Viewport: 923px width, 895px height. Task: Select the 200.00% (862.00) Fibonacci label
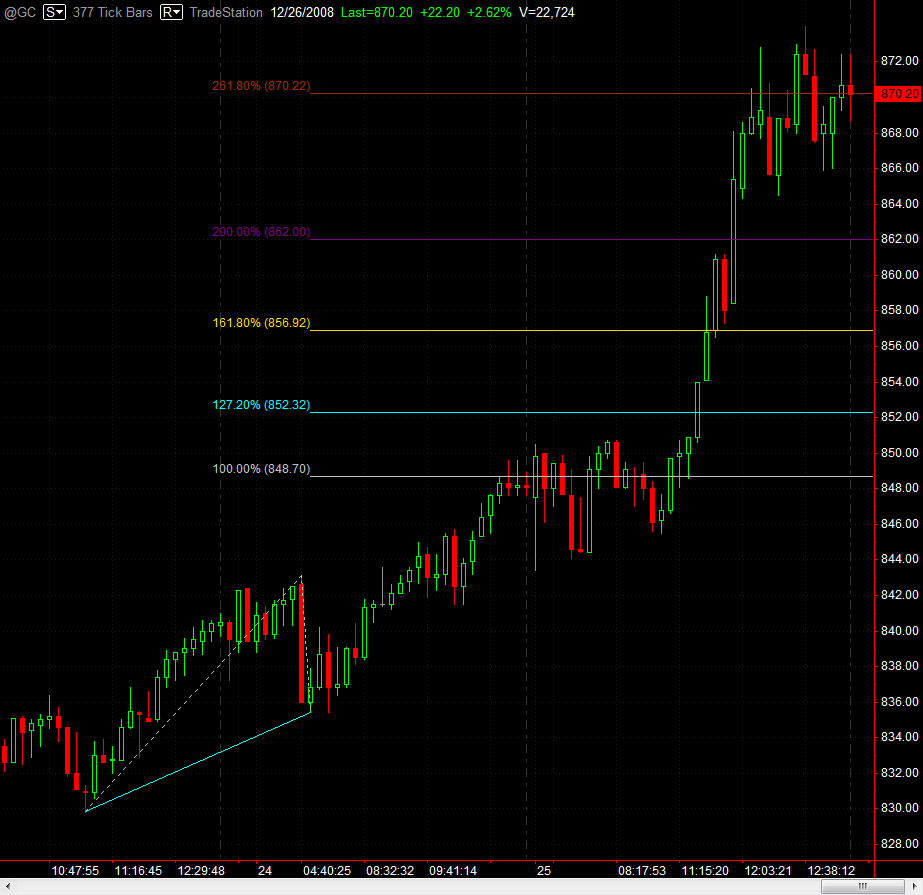[261, 232]
